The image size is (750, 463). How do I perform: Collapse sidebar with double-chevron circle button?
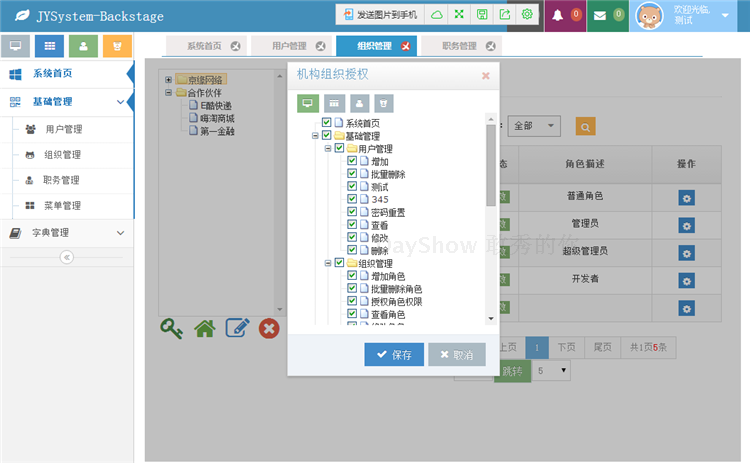66,257
